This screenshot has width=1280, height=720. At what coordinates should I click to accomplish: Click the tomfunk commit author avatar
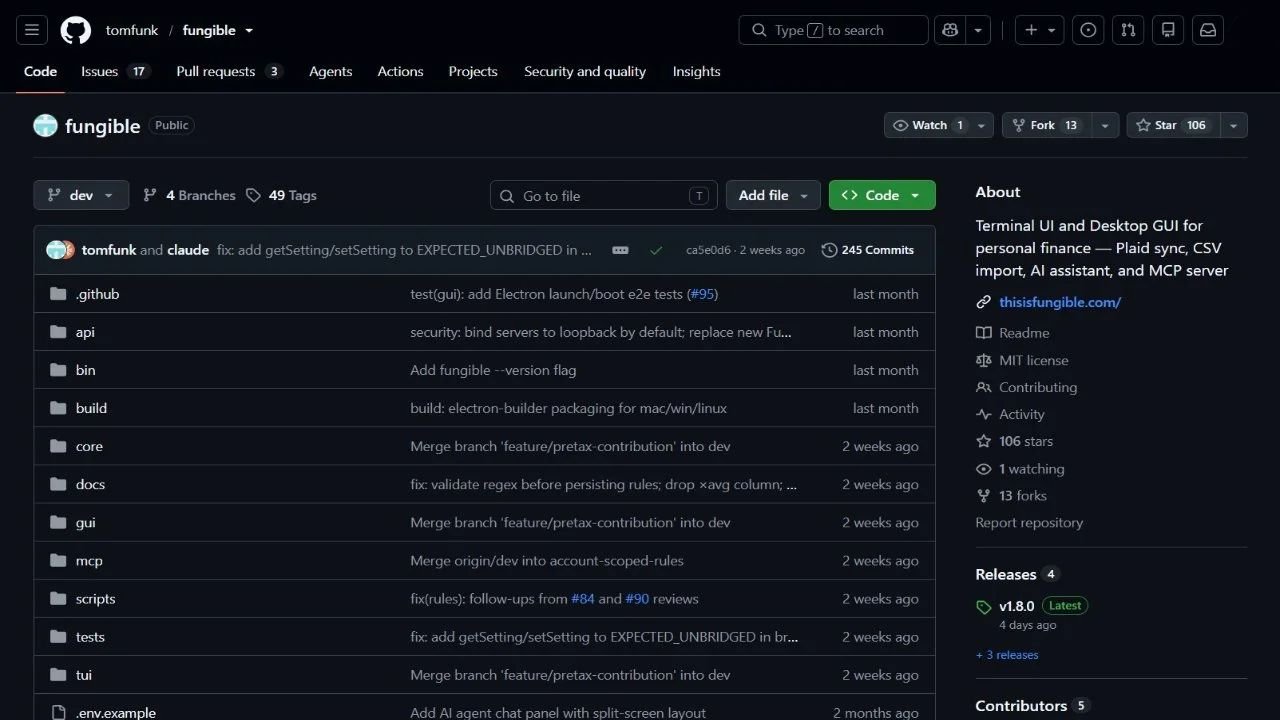56,250
